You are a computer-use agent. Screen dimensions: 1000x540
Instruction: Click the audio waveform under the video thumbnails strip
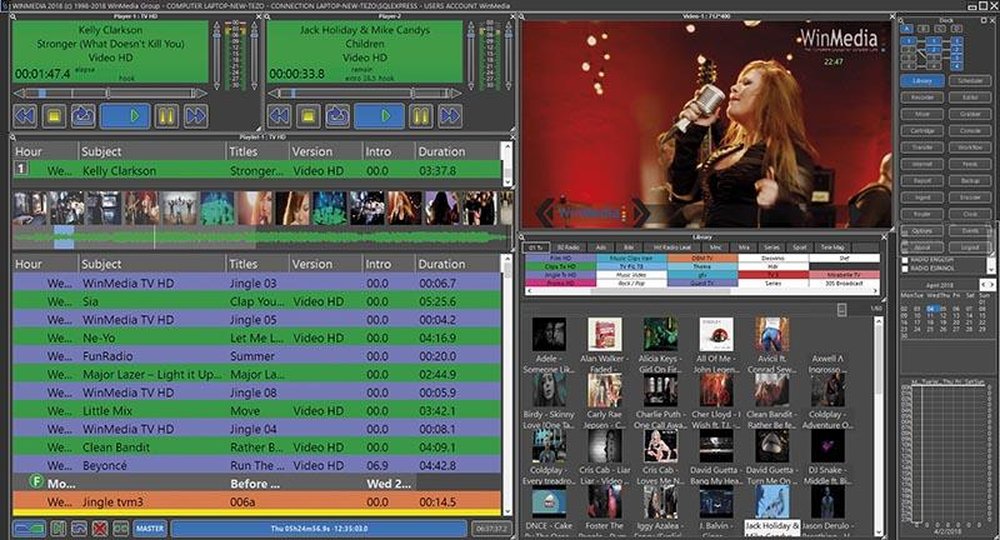point(261,238)
